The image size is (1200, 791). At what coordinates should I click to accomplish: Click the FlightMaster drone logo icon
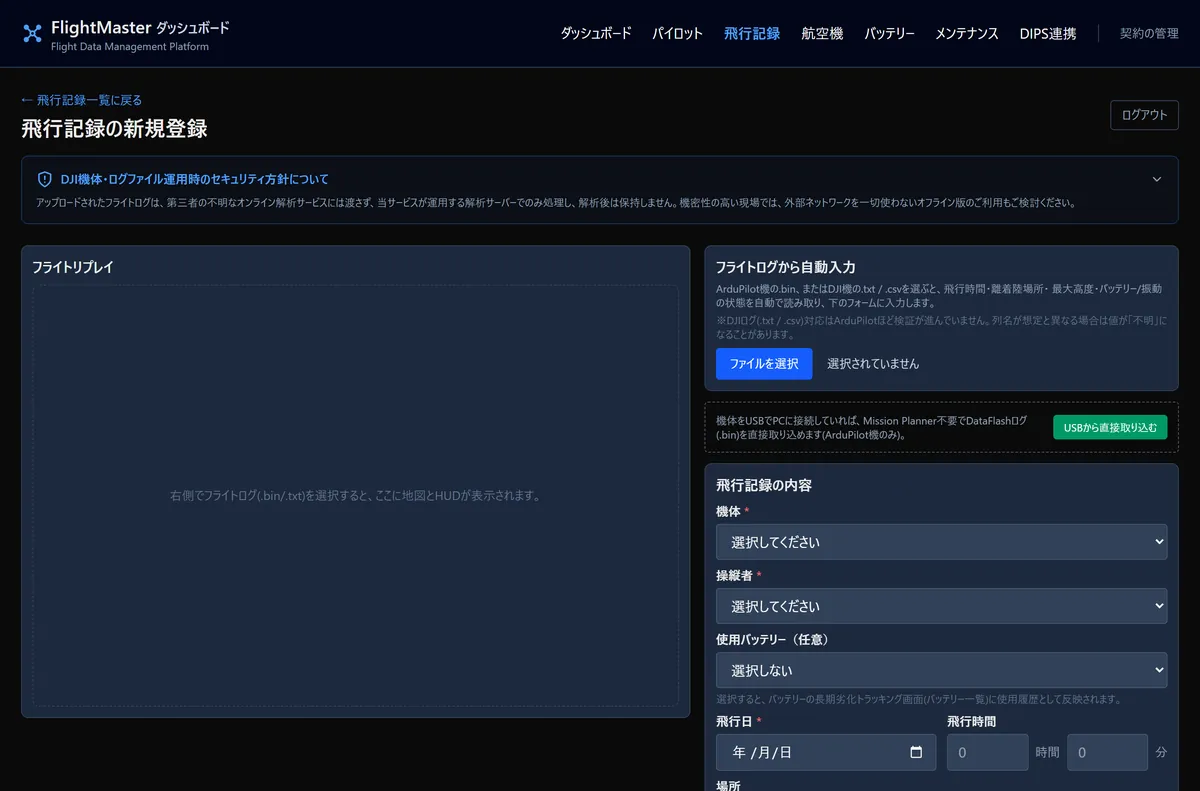click(x=32, y=34)
